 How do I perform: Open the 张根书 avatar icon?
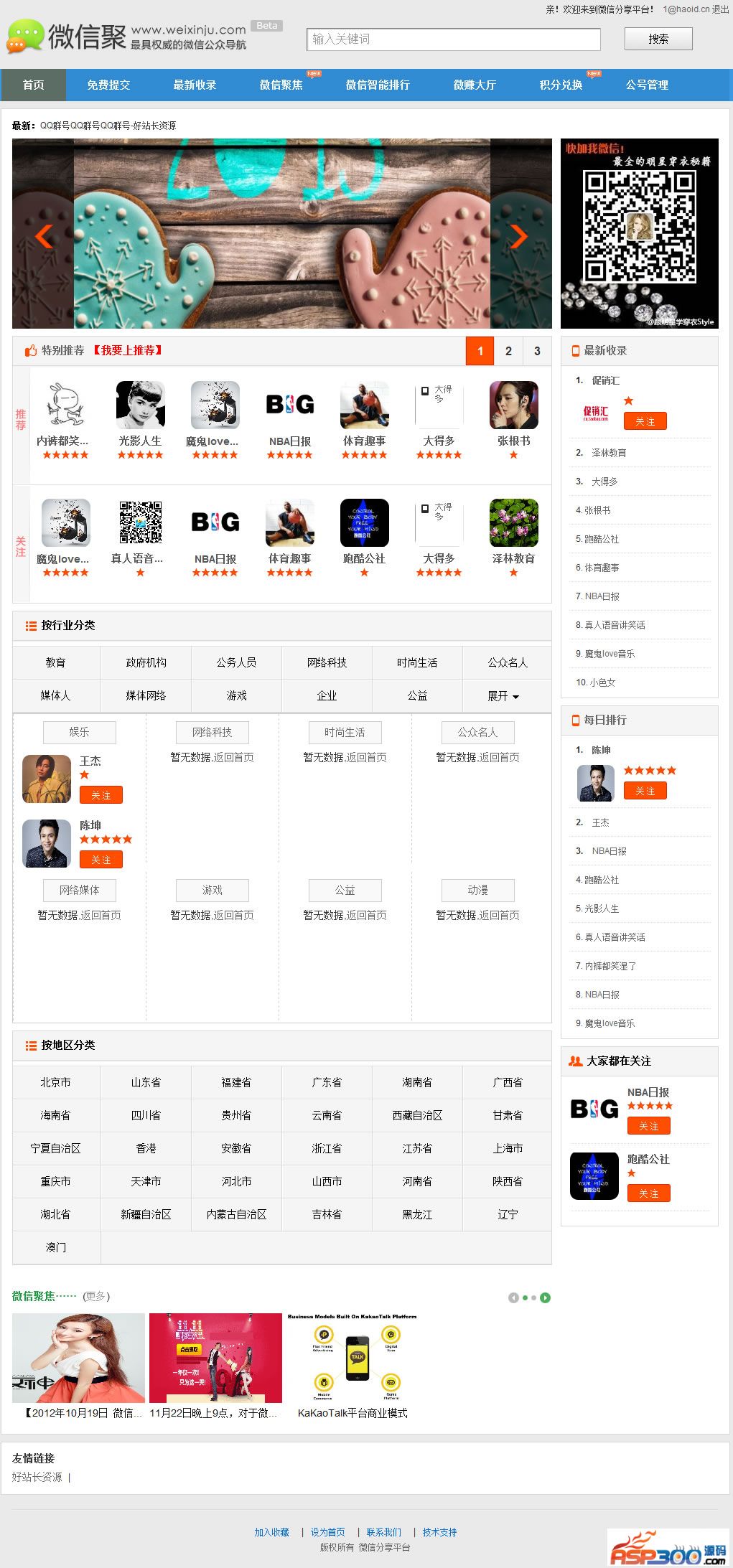click(513, 405)
